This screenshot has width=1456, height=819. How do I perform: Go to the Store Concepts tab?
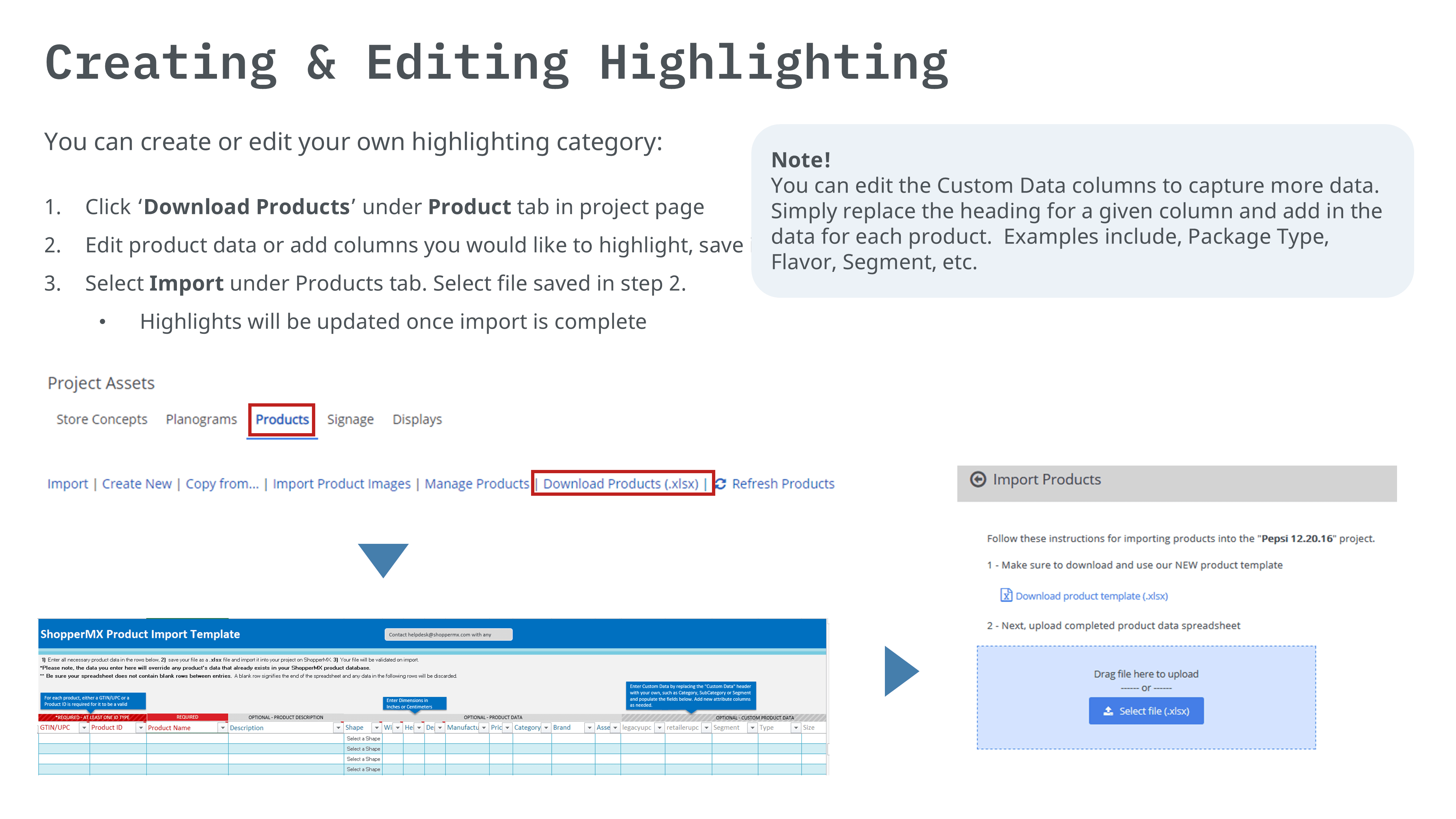(x=102, y=419)
